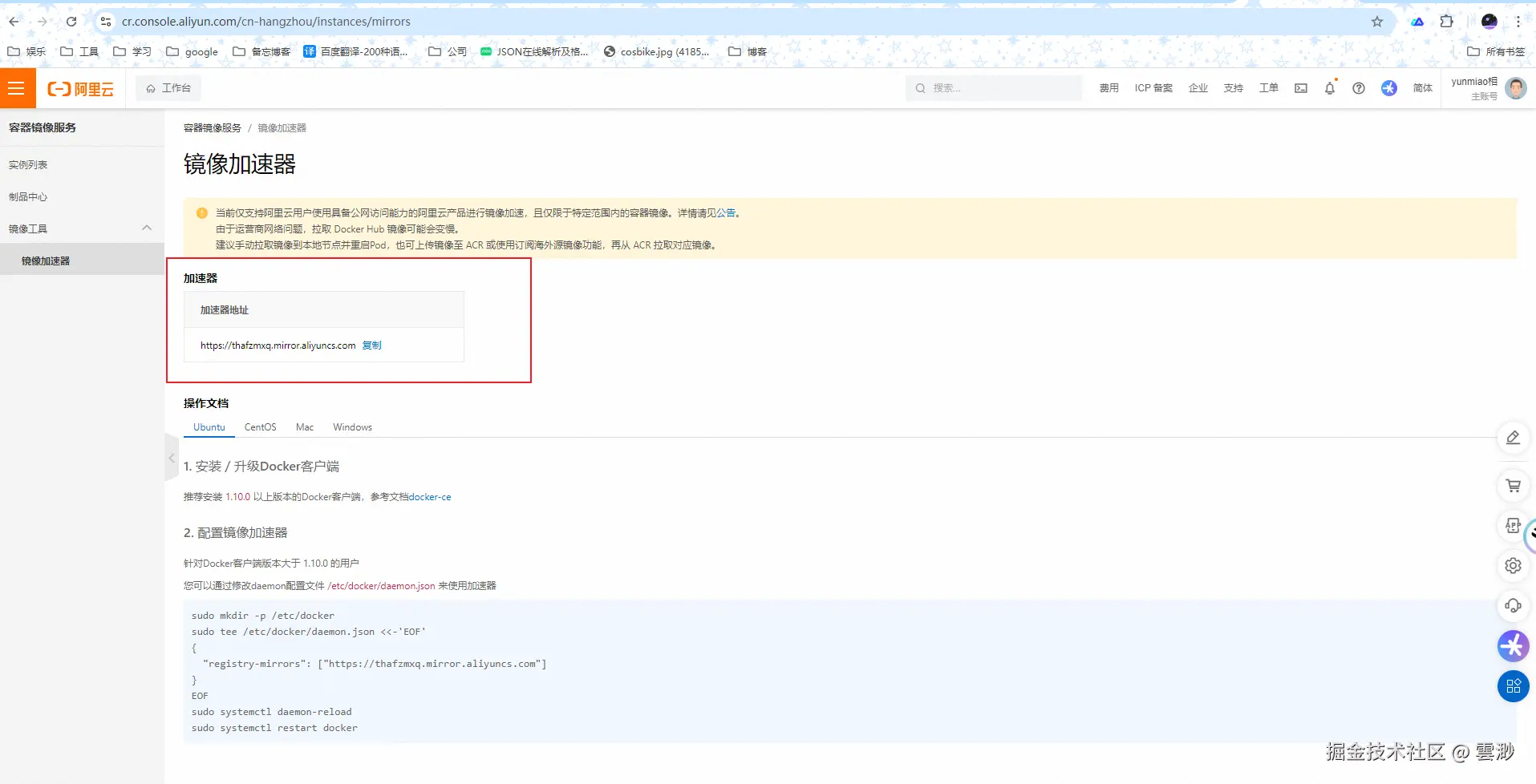The height and width of the screenshot is (784, 1536).
Task: Launch the Cloud Shell terminal icon
Action: (x=1301, y=88)
